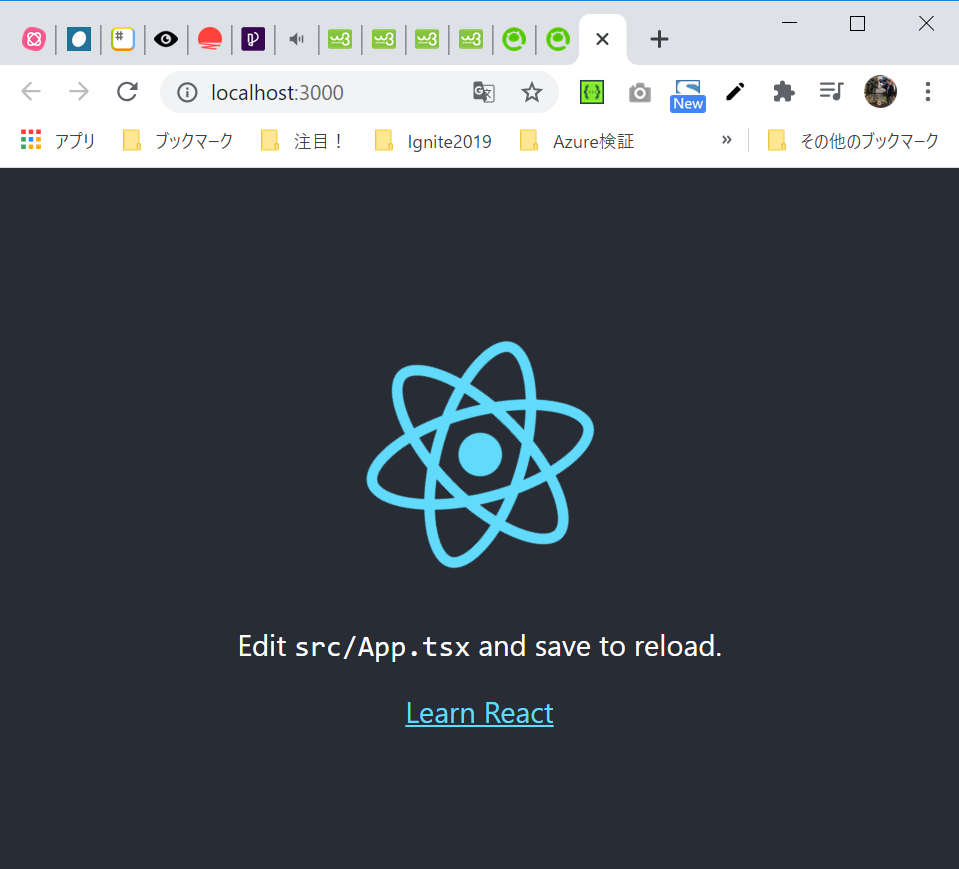
Task: Open the green curly braces extension
Action: tap(591, 92)
